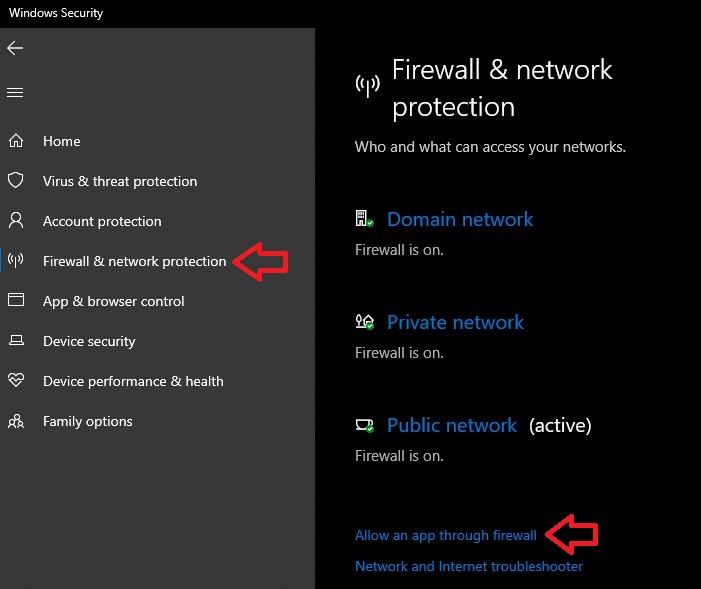
Task: Open Network and Internet troubleshooter link
Action: [469, 566]
